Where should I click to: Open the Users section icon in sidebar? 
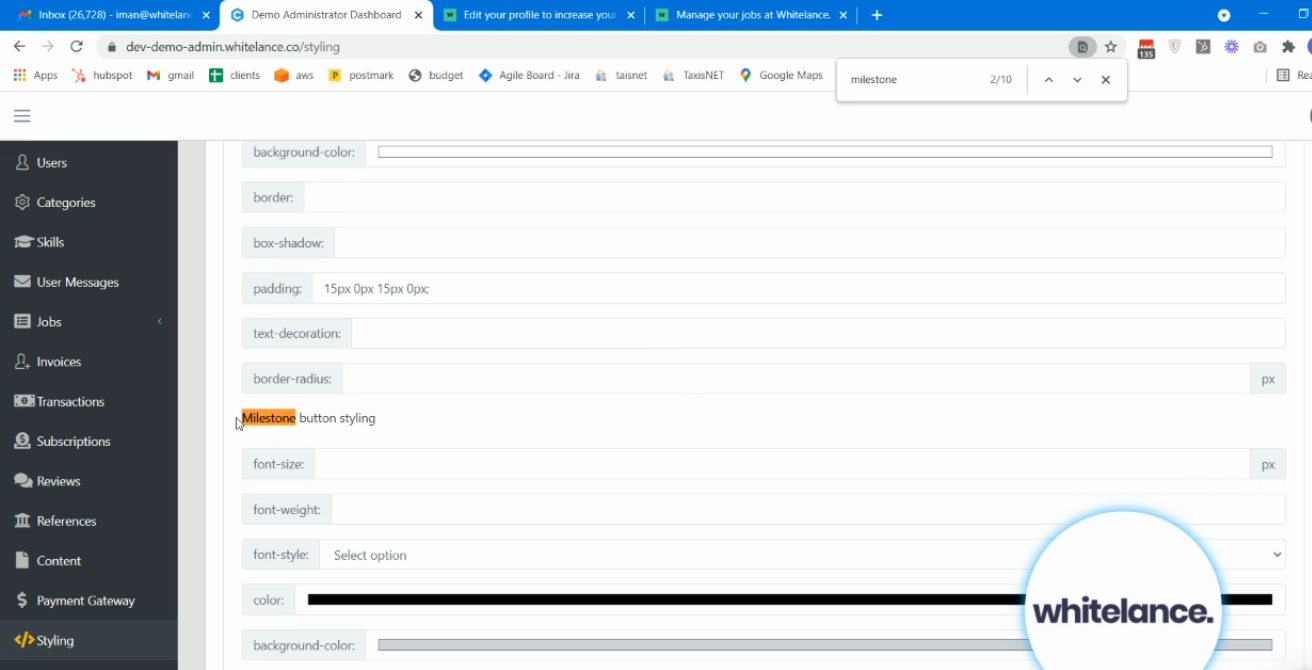[x=22, y=162]
